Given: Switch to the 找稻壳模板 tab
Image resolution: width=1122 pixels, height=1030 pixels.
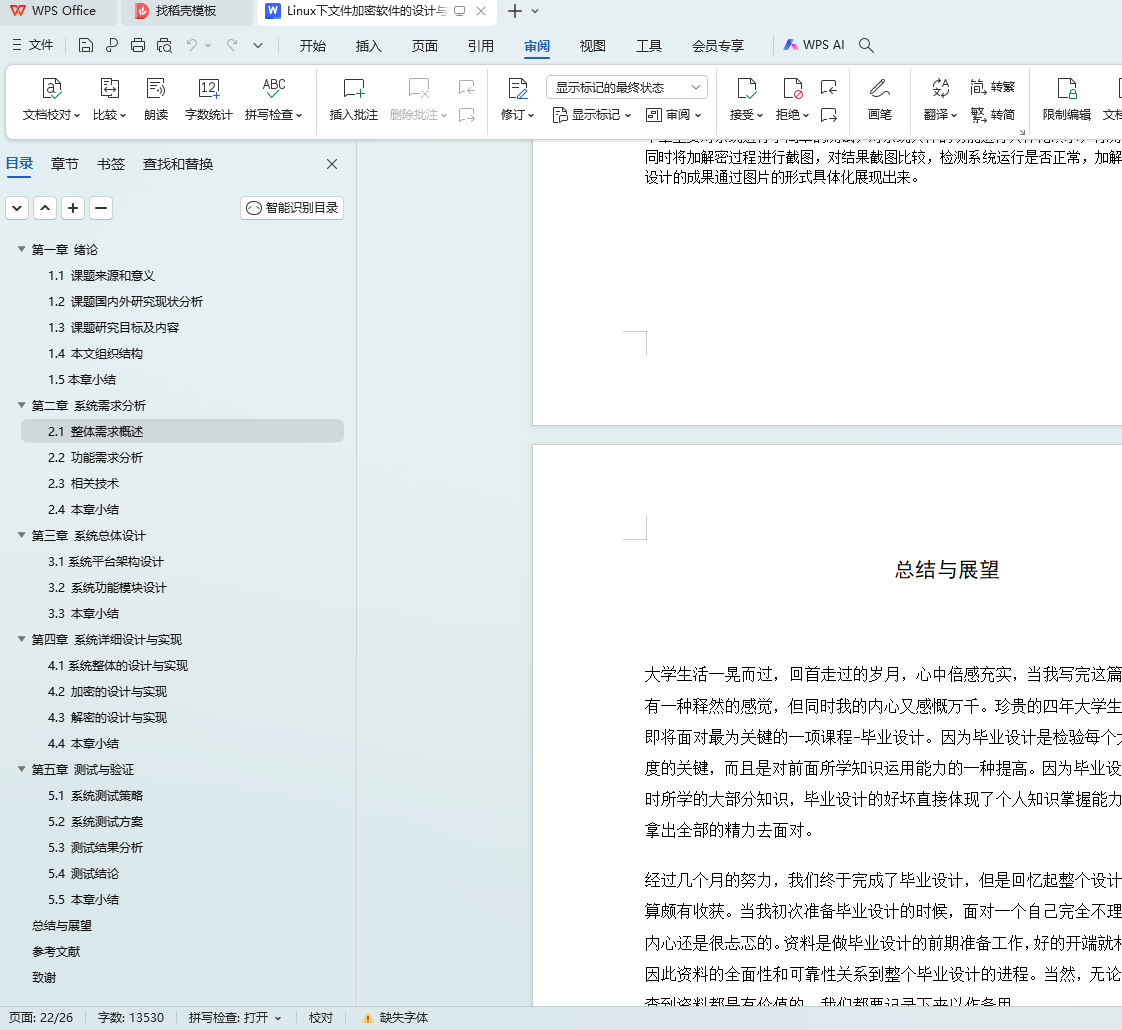Looking at the screenshot, I should 185,11.
